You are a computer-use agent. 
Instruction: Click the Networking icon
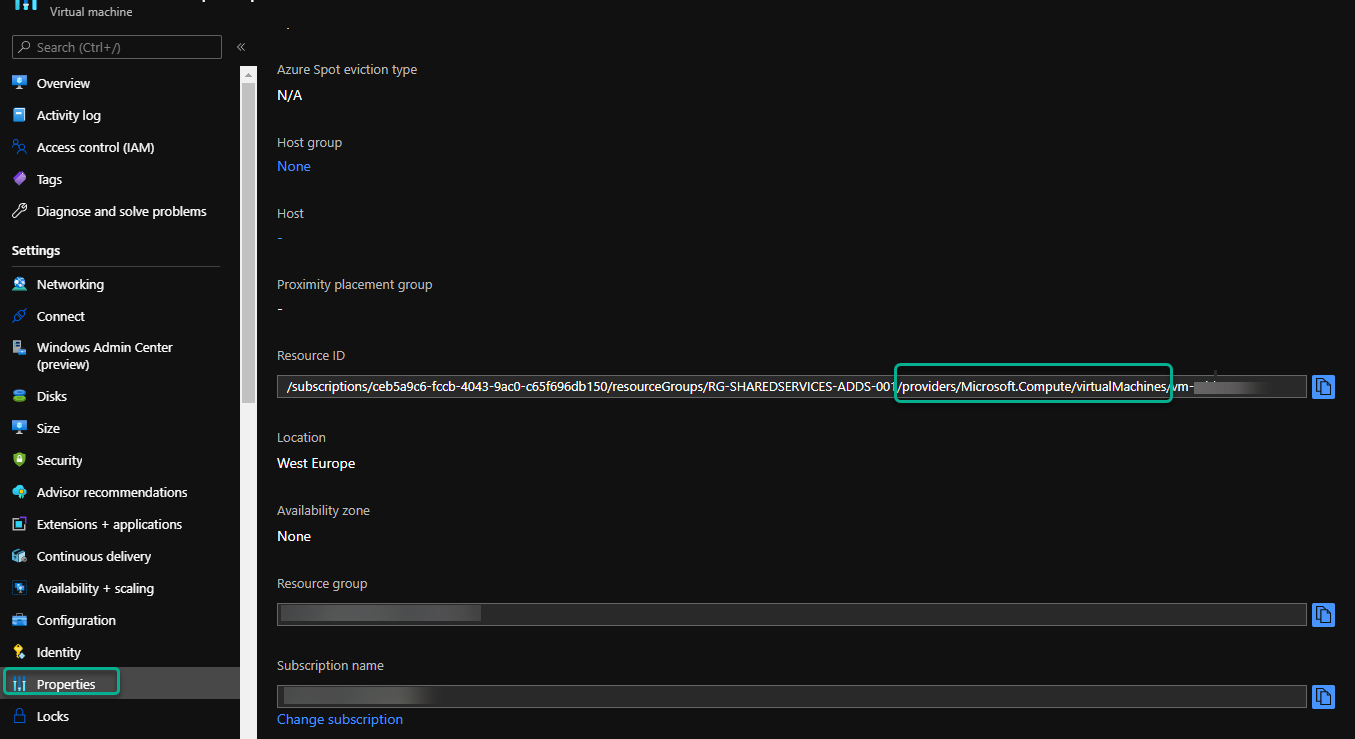tap(19, 284)
